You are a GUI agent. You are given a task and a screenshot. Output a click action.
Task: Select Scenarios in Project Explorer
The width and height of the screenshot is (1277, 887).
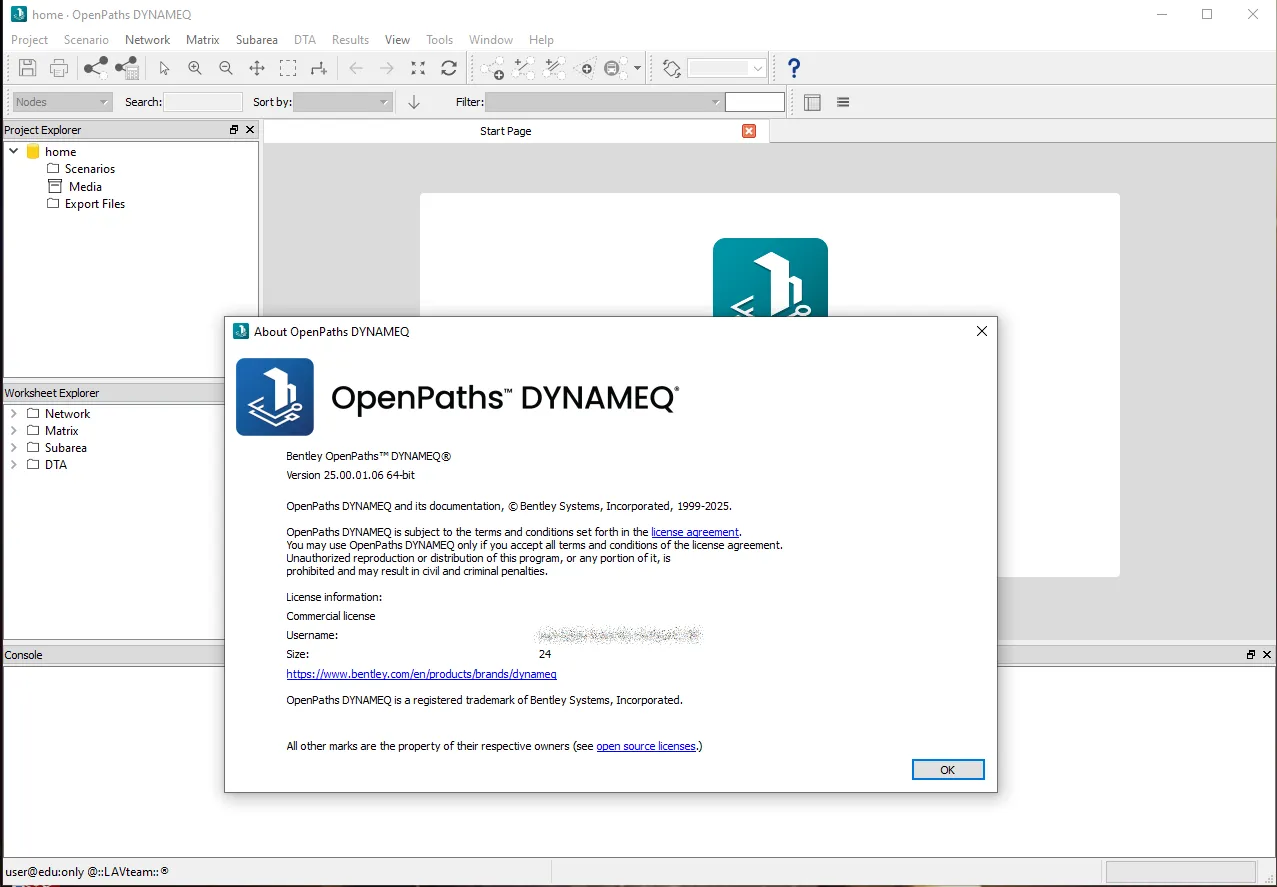point(90,169)
